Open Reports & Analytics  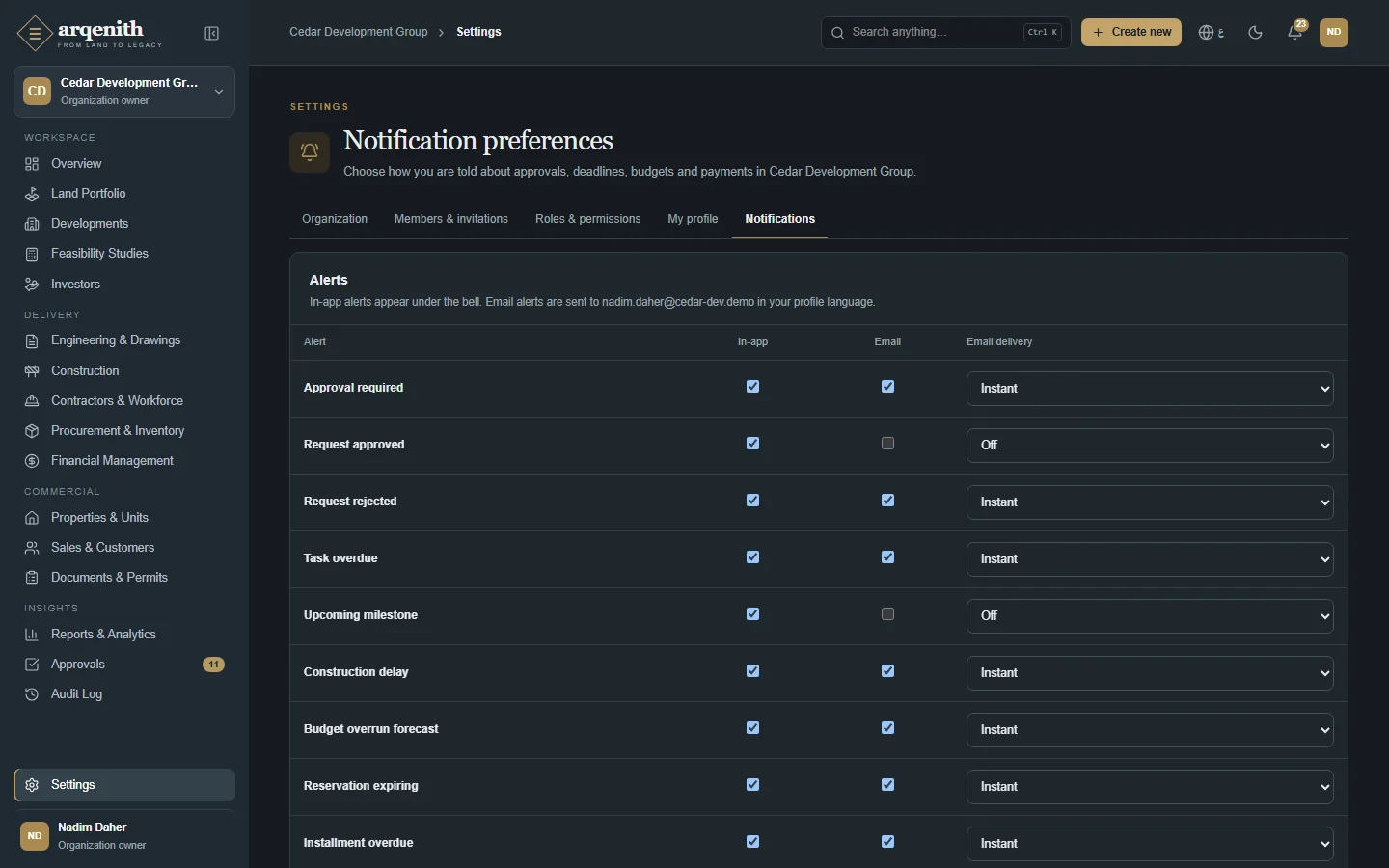tap(124, 635)
